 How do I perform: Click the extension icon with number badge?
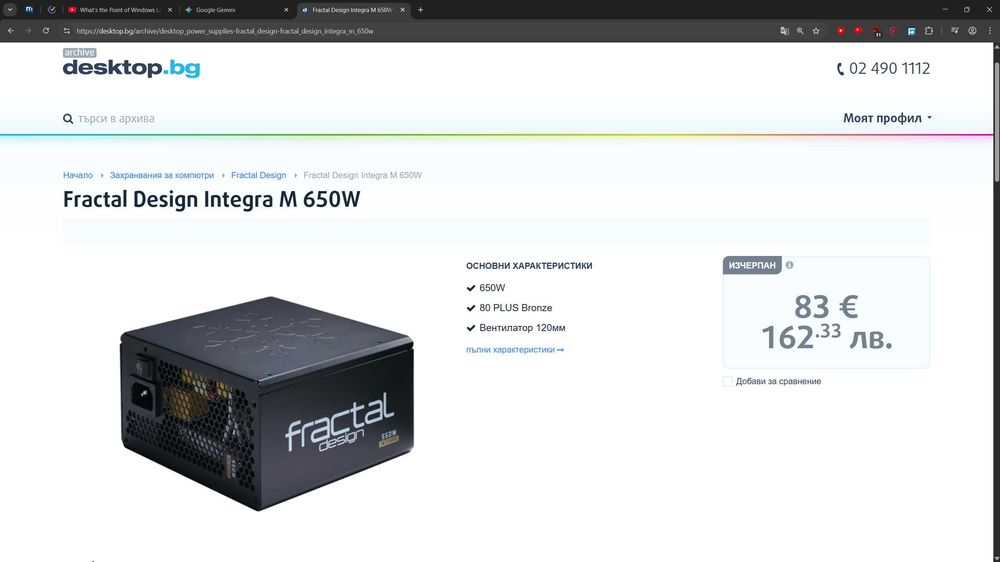click(876, 31)
